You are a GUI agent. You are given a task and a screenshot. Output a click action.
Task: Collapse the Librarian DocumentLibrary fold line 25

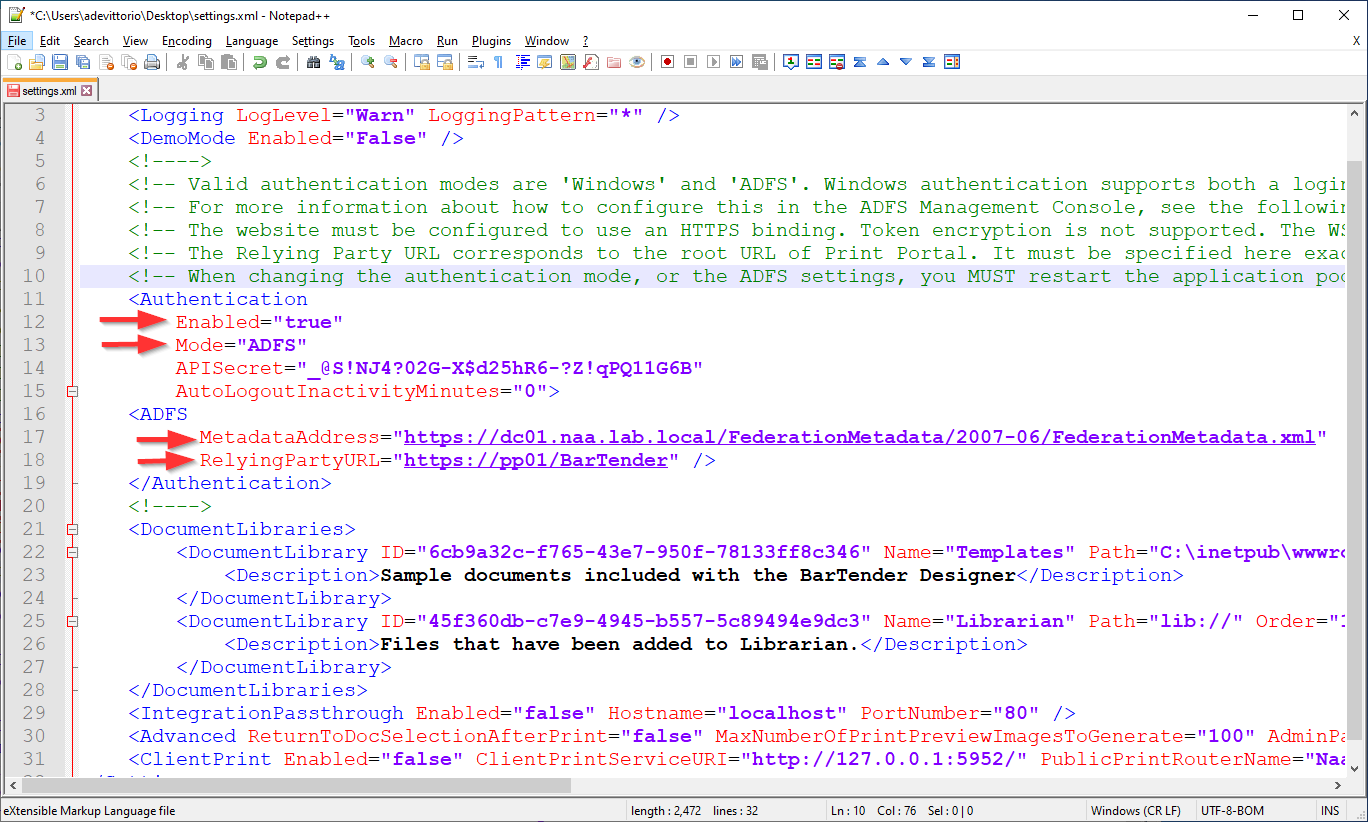72,621
